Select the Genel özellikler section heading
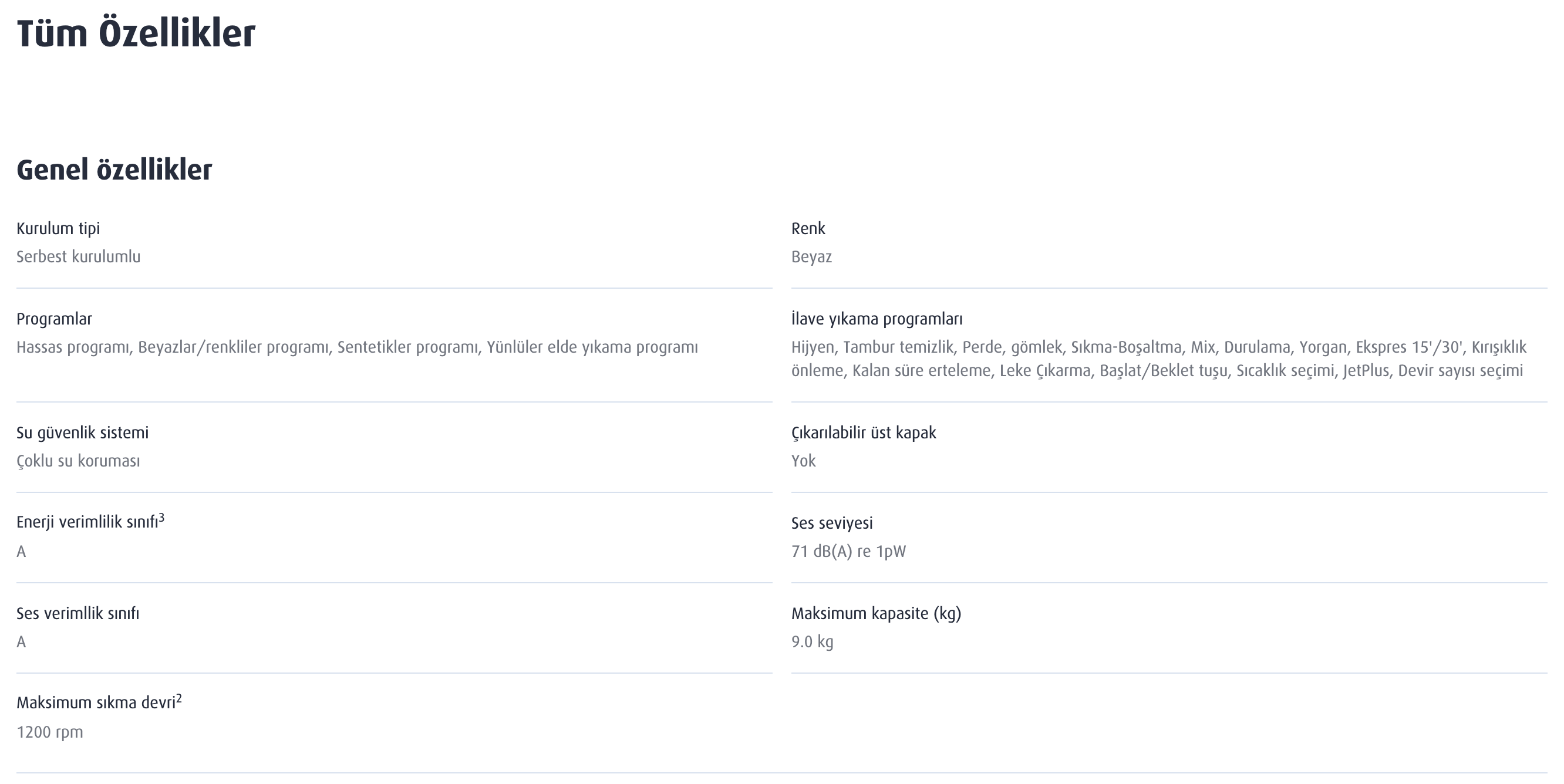Image resolution: width=1564 pixels, height=784 pixels. pos(114,170)
